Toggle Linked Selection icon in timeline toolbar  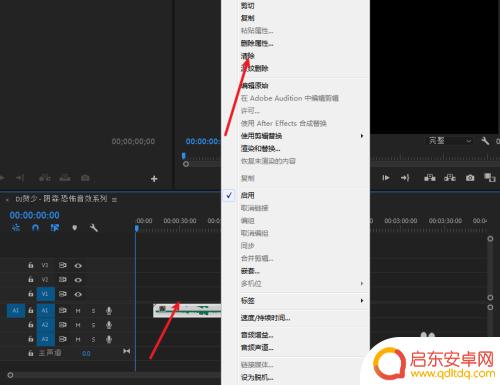pyautogui.click(x=55, y=228)
